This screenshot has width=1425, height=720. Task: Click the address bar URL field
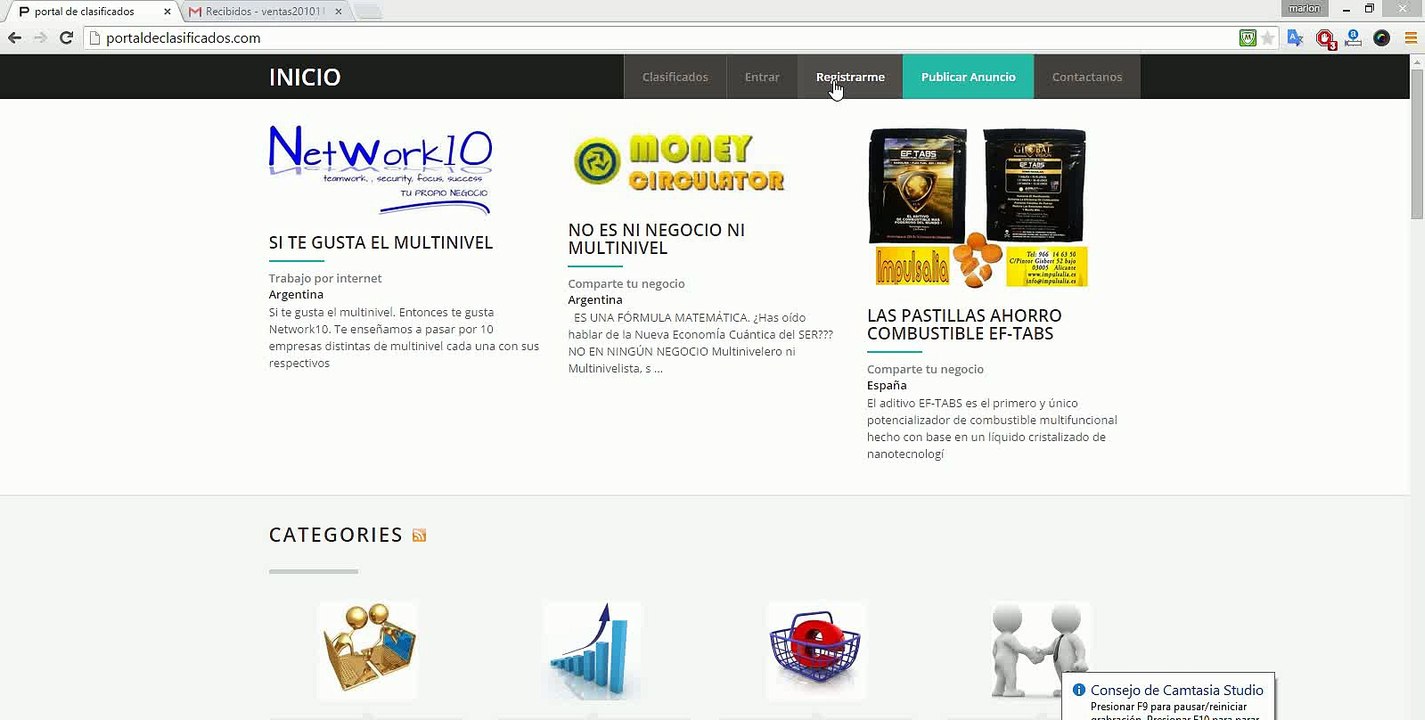point(660,38)
